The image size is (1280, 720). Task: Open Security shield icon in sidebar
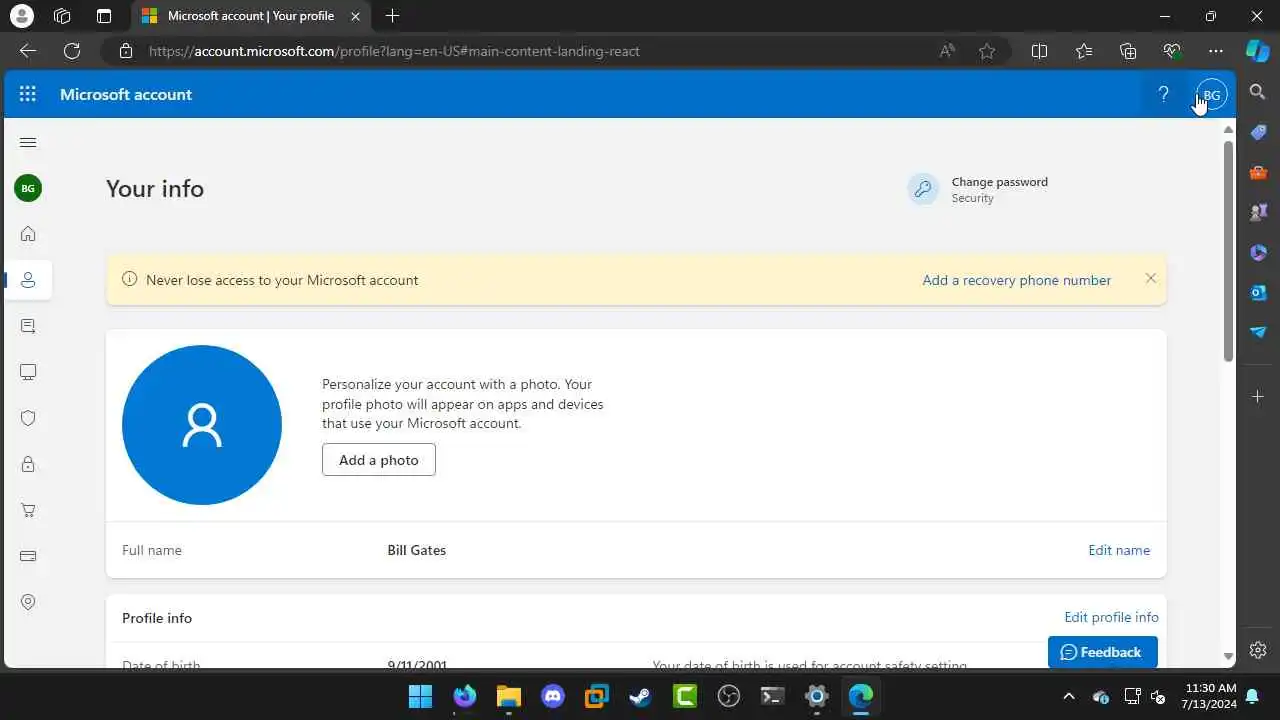coord(28,418)
